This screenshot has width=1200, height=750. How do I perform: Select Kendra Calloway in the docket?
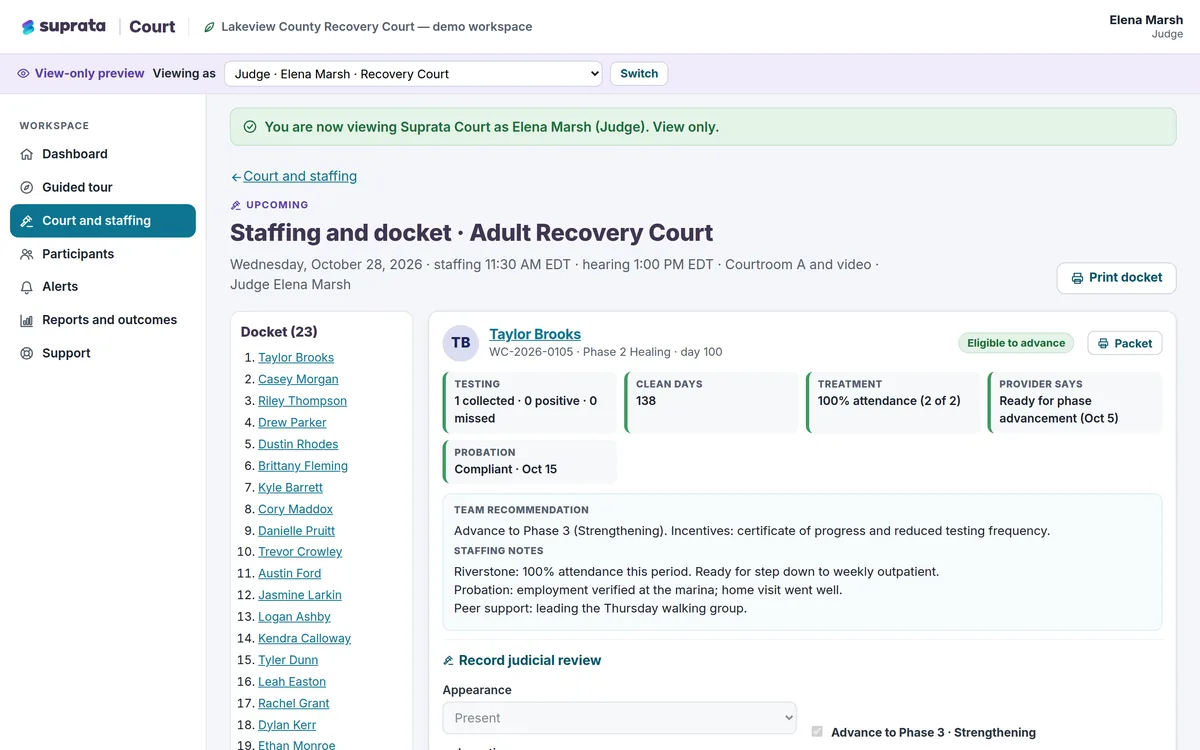[x=304, y=639]
